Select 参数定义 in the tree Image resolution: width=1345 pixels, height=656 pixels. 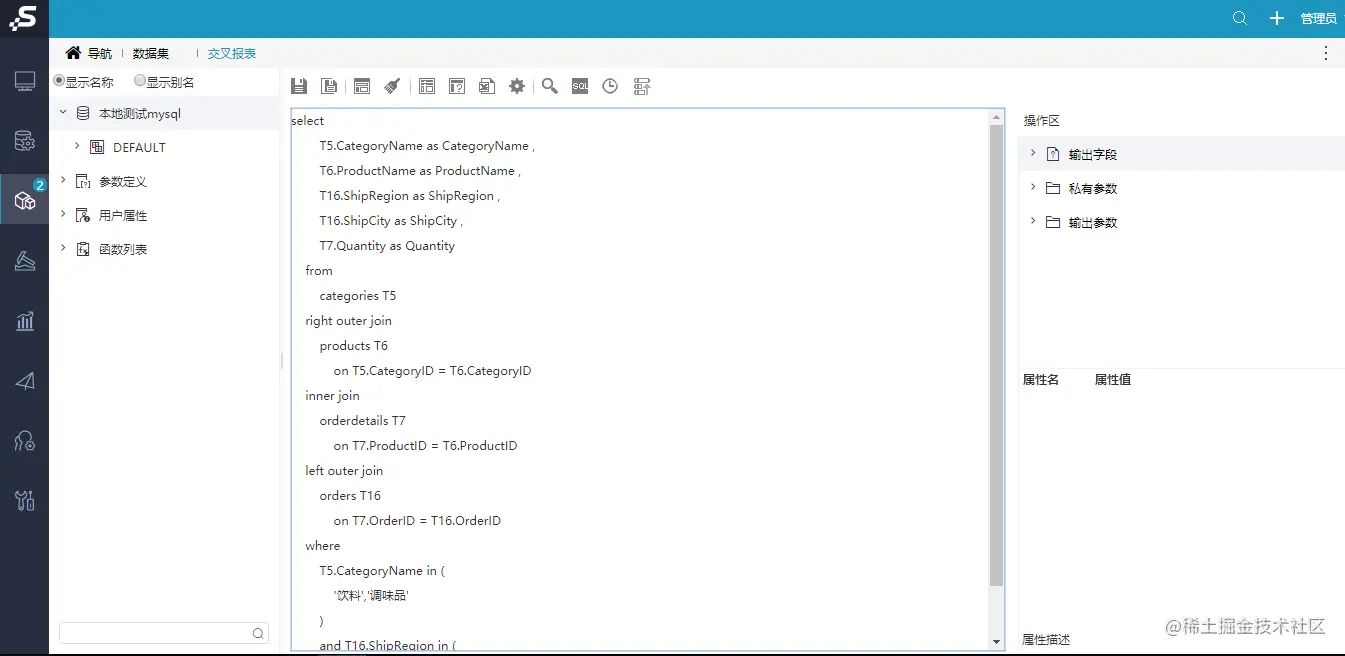point(123,181)
